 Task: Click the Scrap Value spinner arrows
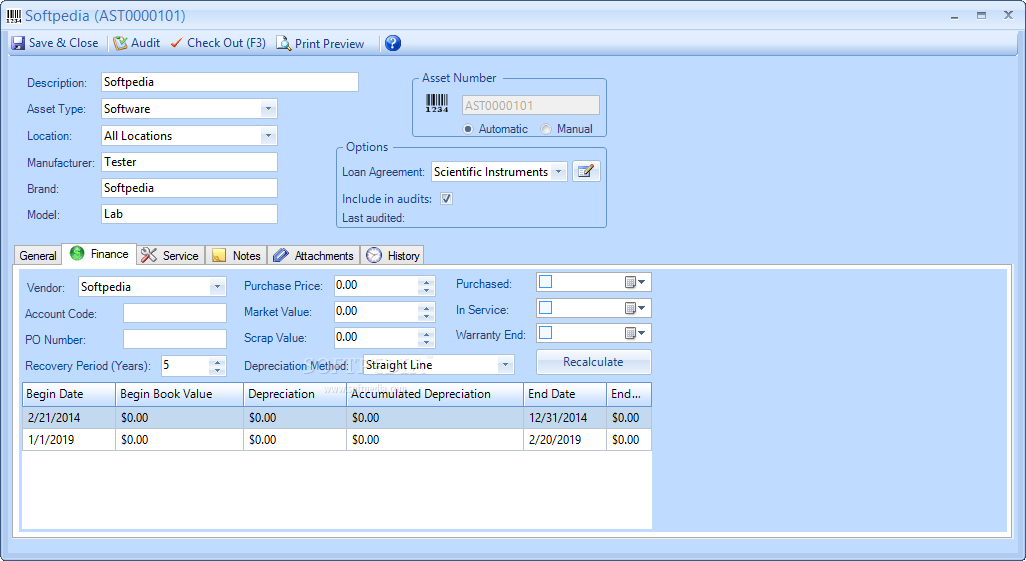pyautogui.click(x=426, y=338)
